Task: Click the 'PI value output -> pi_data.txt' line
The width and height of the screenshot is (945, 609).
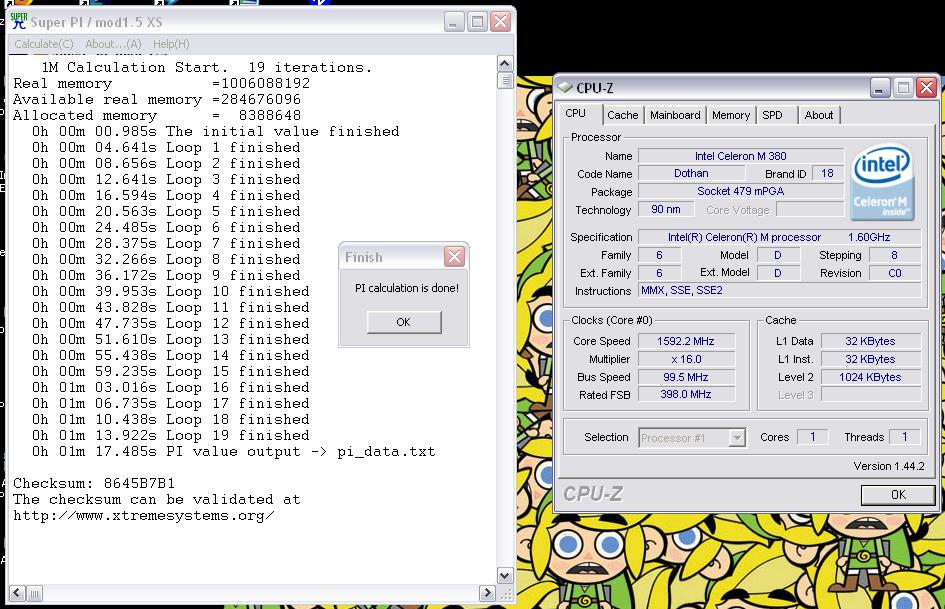Action: click(233, 452)
